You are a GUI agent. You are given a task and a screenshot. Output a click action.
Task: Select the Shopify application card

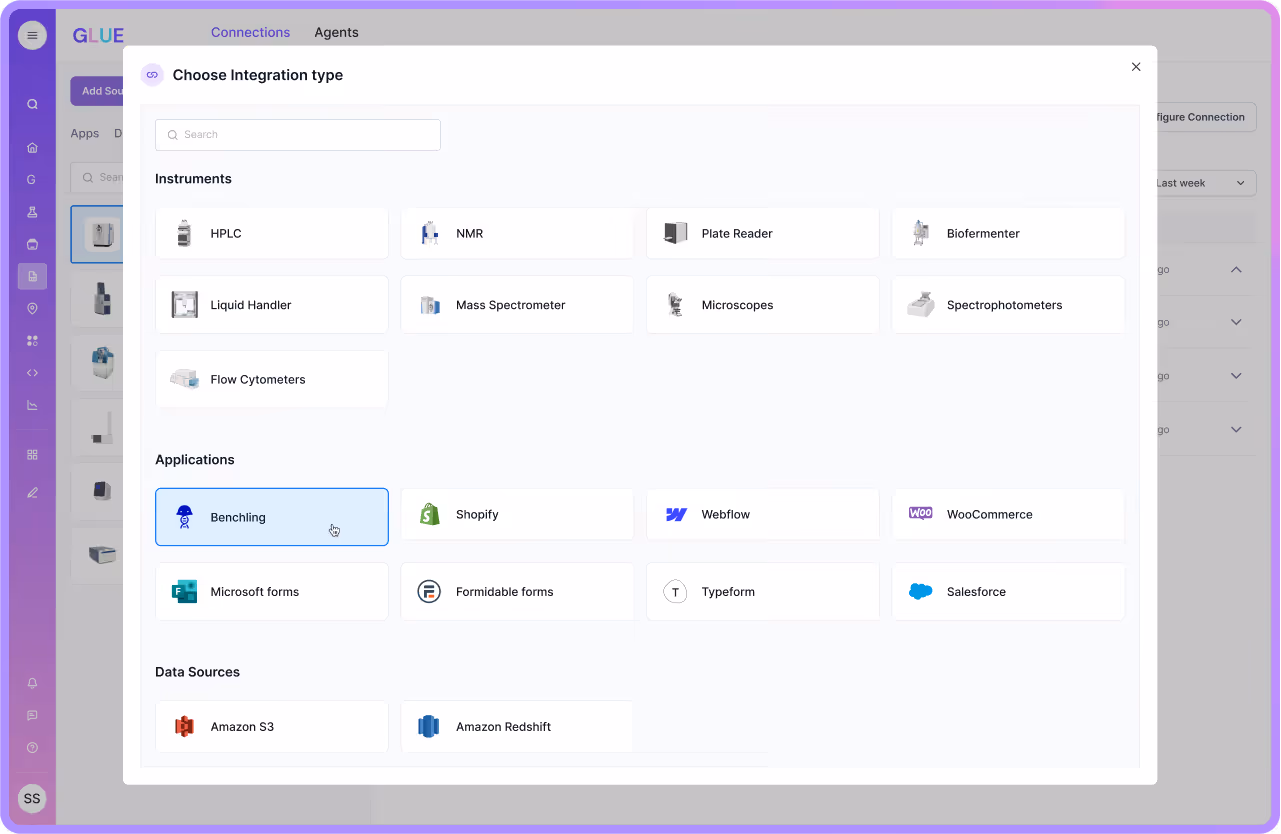pos(517,514)
